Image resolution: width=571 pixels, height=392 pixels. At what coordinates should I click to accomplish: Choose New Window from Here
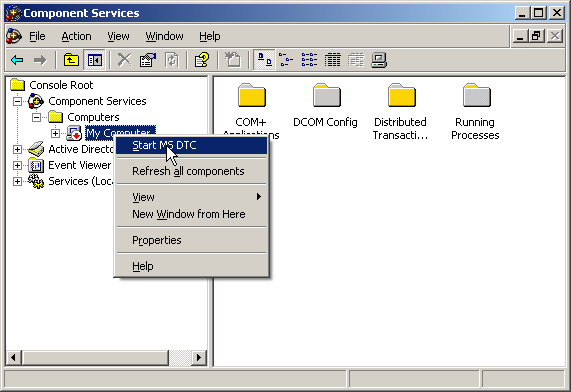click(x=192, y=214)
